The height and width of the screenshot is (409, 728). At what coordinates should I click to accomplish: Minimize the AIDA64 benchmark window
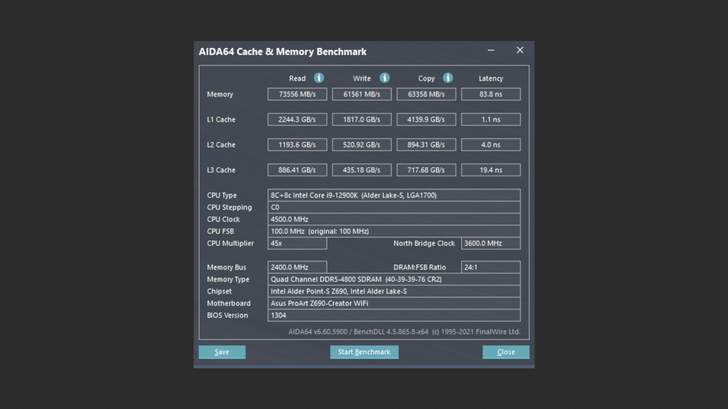[x=491, y=51]
